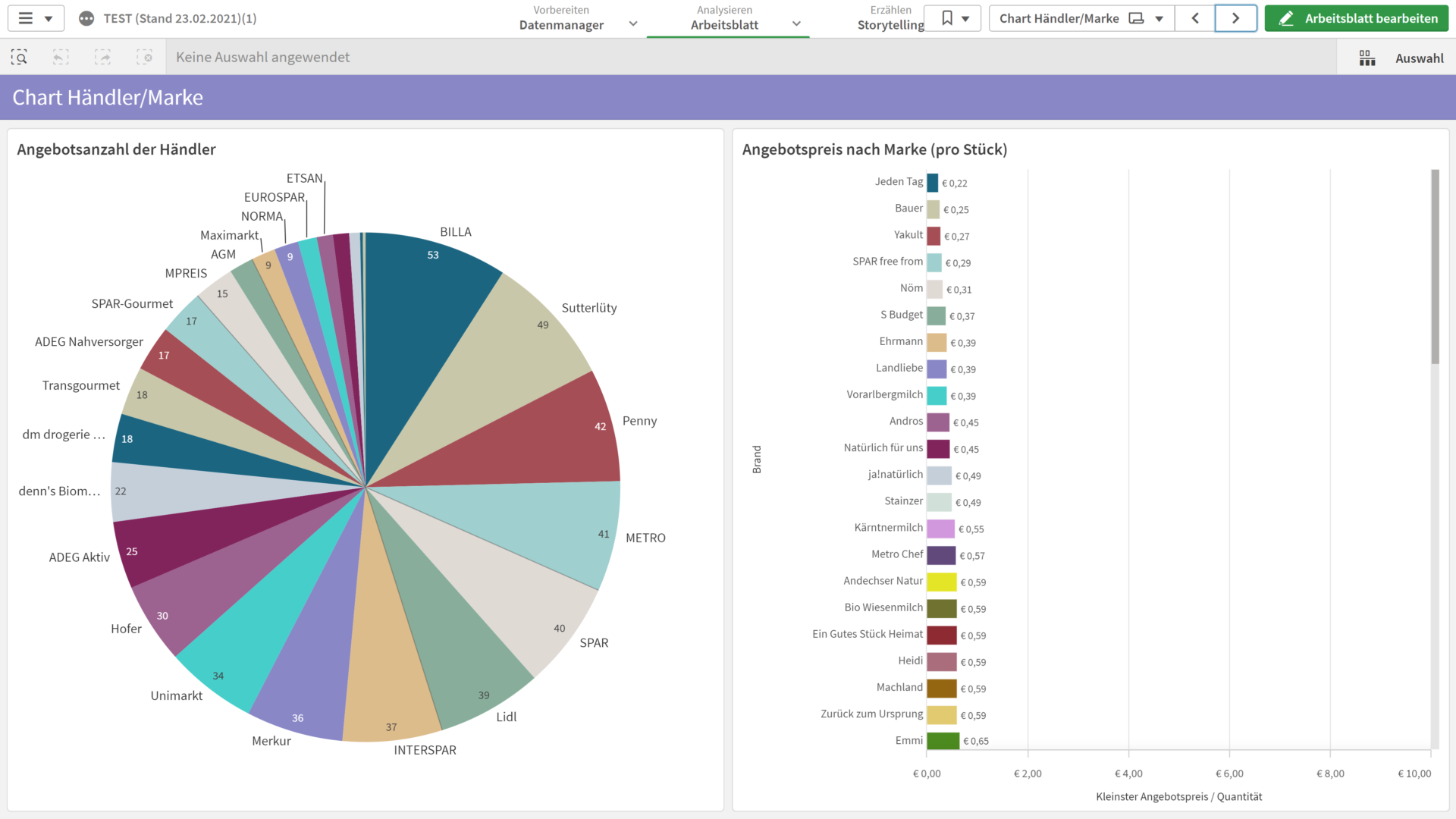
Task: Expand the bookmarks dropdown arrow
Action: pos(965,19)
